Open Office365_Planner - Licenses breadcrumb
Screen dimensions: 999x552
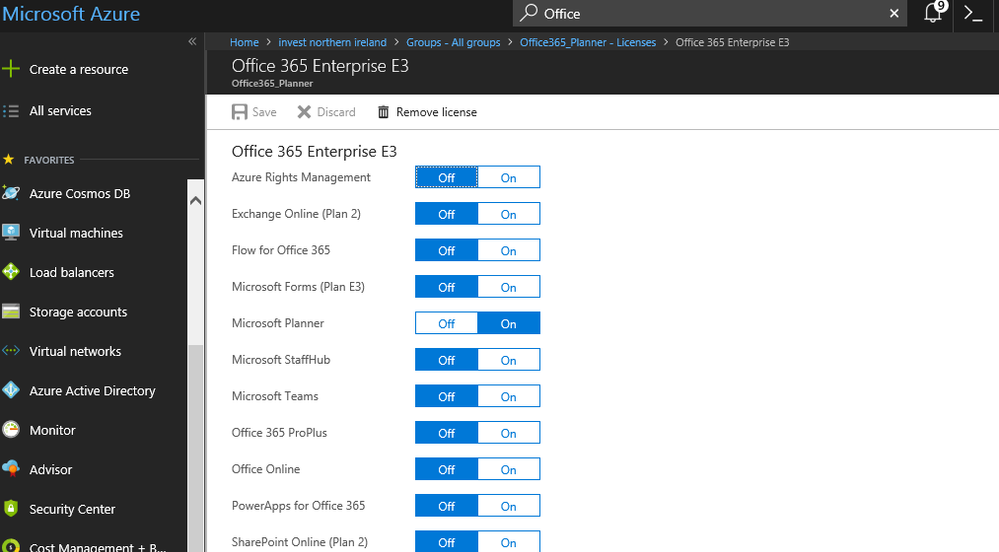[588, 42]
